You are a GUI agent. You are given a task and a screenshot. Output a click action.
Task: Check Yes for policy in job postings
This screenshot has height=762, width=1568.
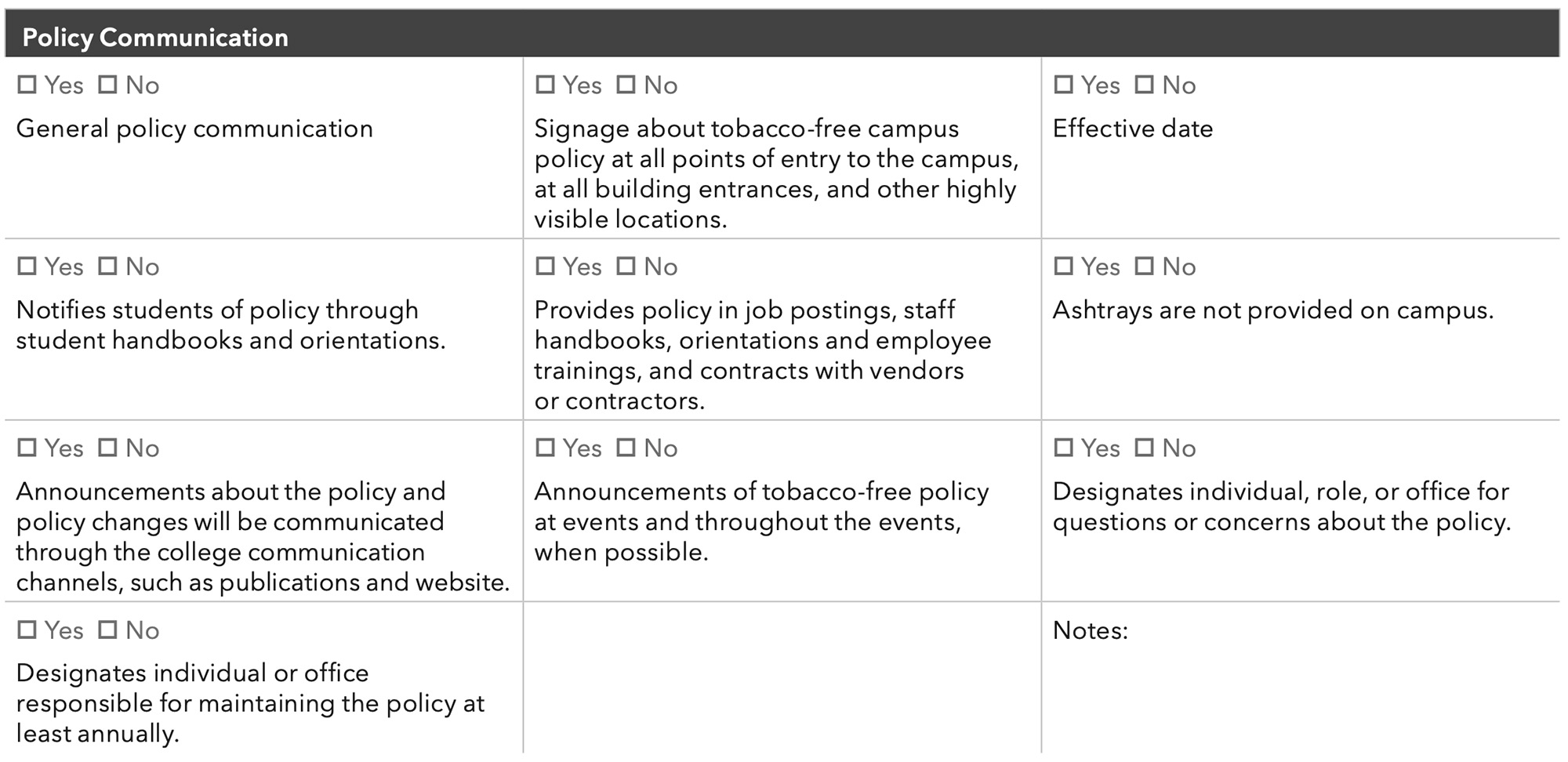click(x=546, y=267)
